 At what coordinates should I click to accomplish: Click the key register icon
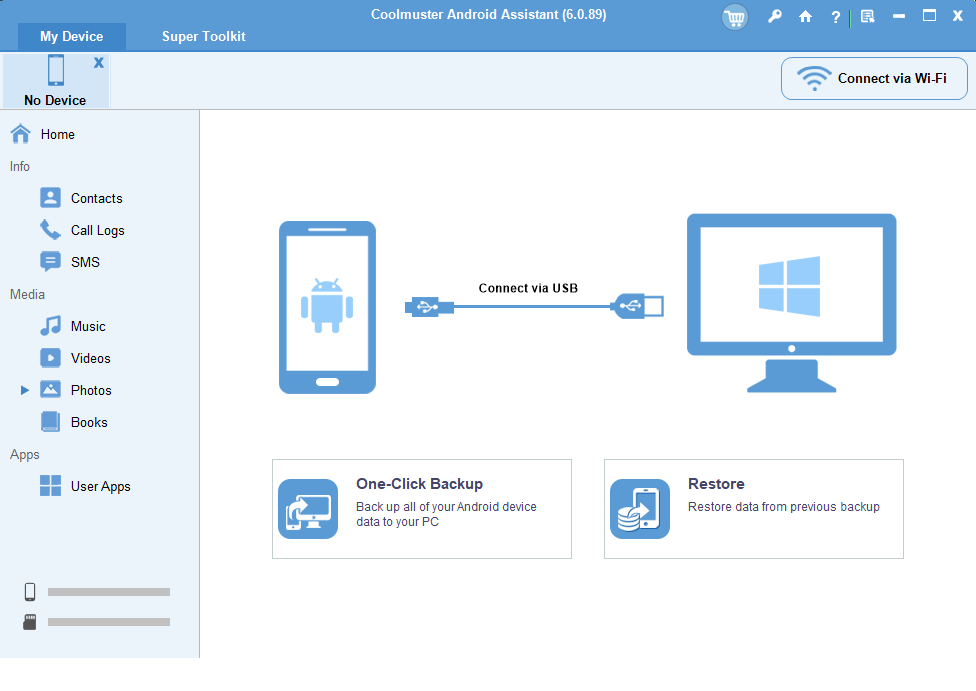[774, 17]
